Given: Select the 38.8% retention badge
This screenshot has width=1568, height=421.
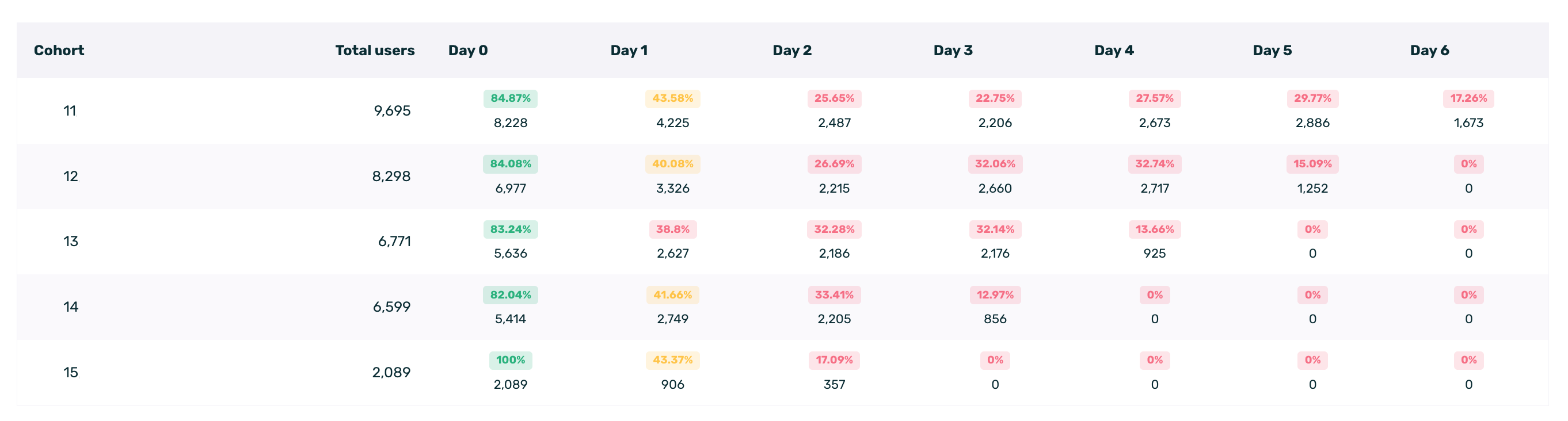Looking at the screenshot, I should 672,229.
